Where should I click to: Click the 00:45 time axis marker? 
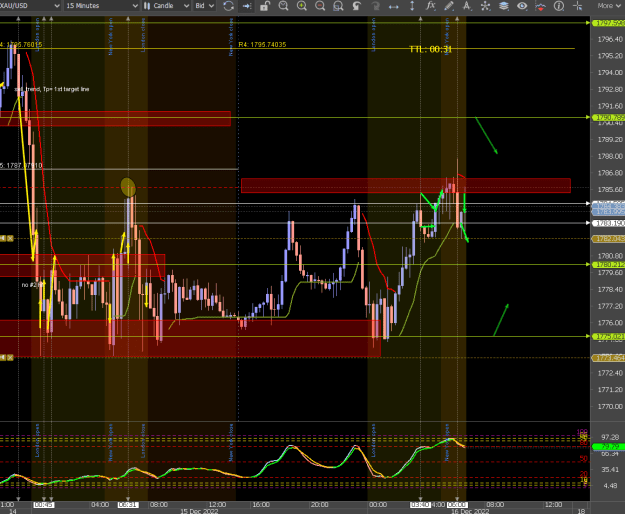point(43,505)
